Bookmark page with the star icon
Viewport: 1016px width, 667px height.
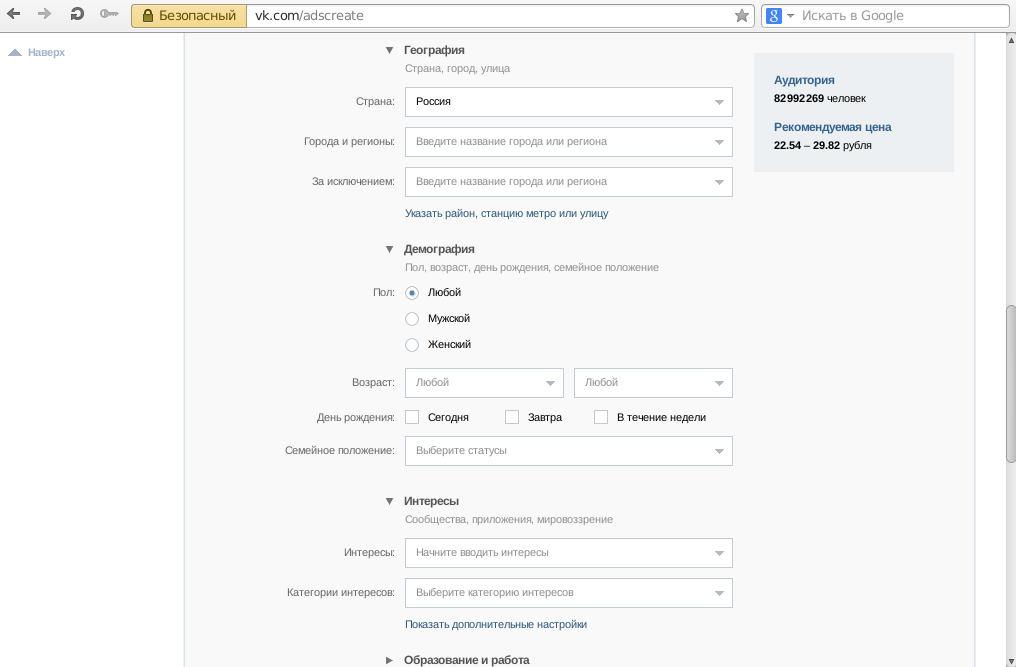pyautogui.click(x=742, y=16)
